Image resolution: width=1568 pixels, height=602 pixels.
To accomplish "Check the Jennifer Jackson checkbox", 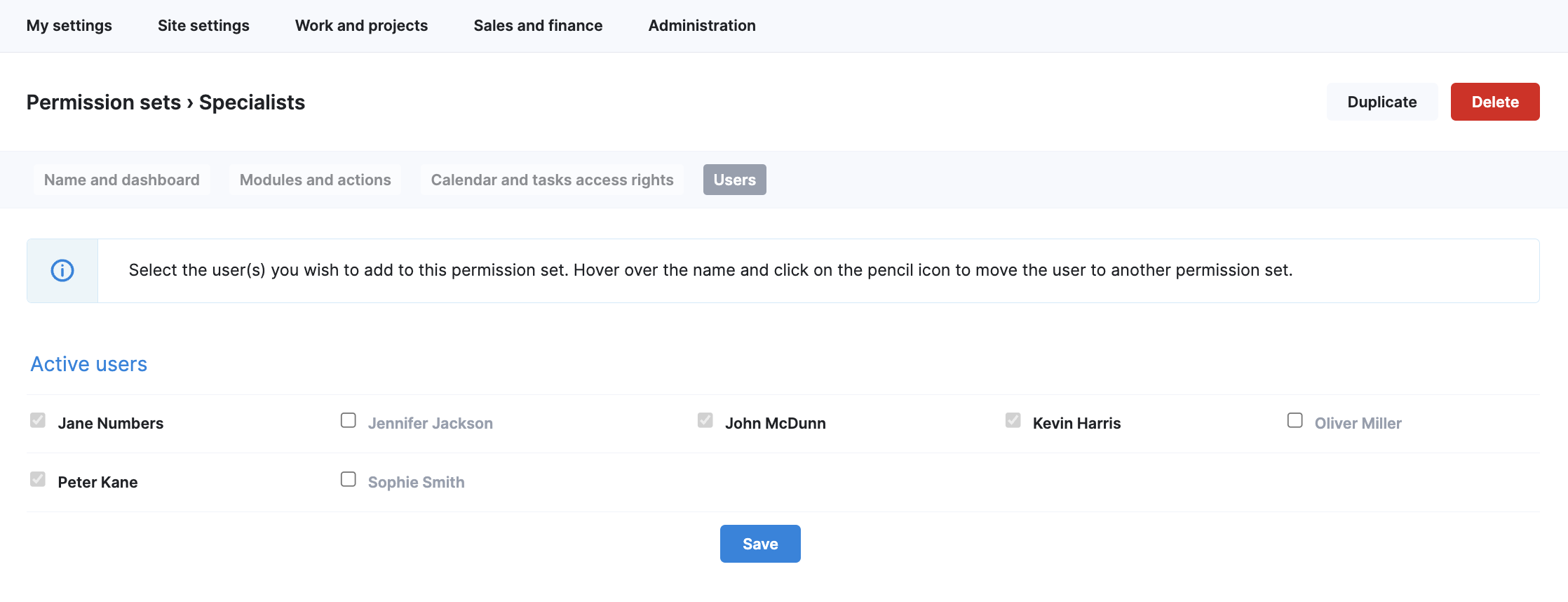I will [349, 420].
